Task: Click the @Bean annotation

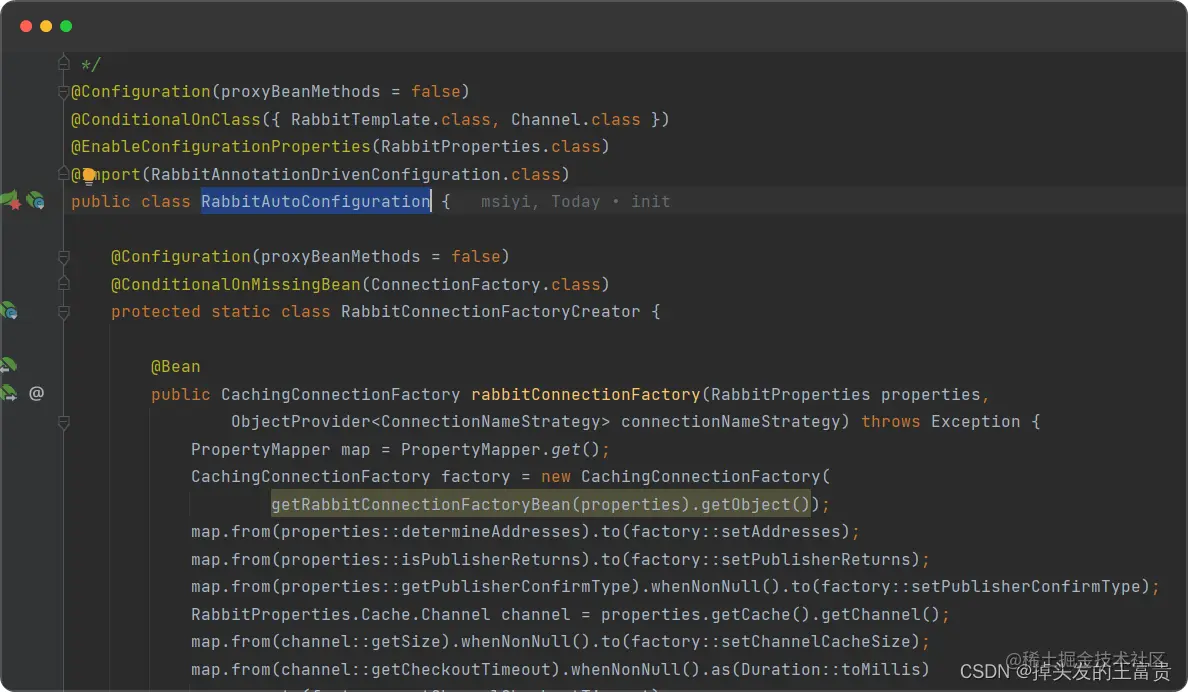Action: pyautogui.click(x=176, y=367)
